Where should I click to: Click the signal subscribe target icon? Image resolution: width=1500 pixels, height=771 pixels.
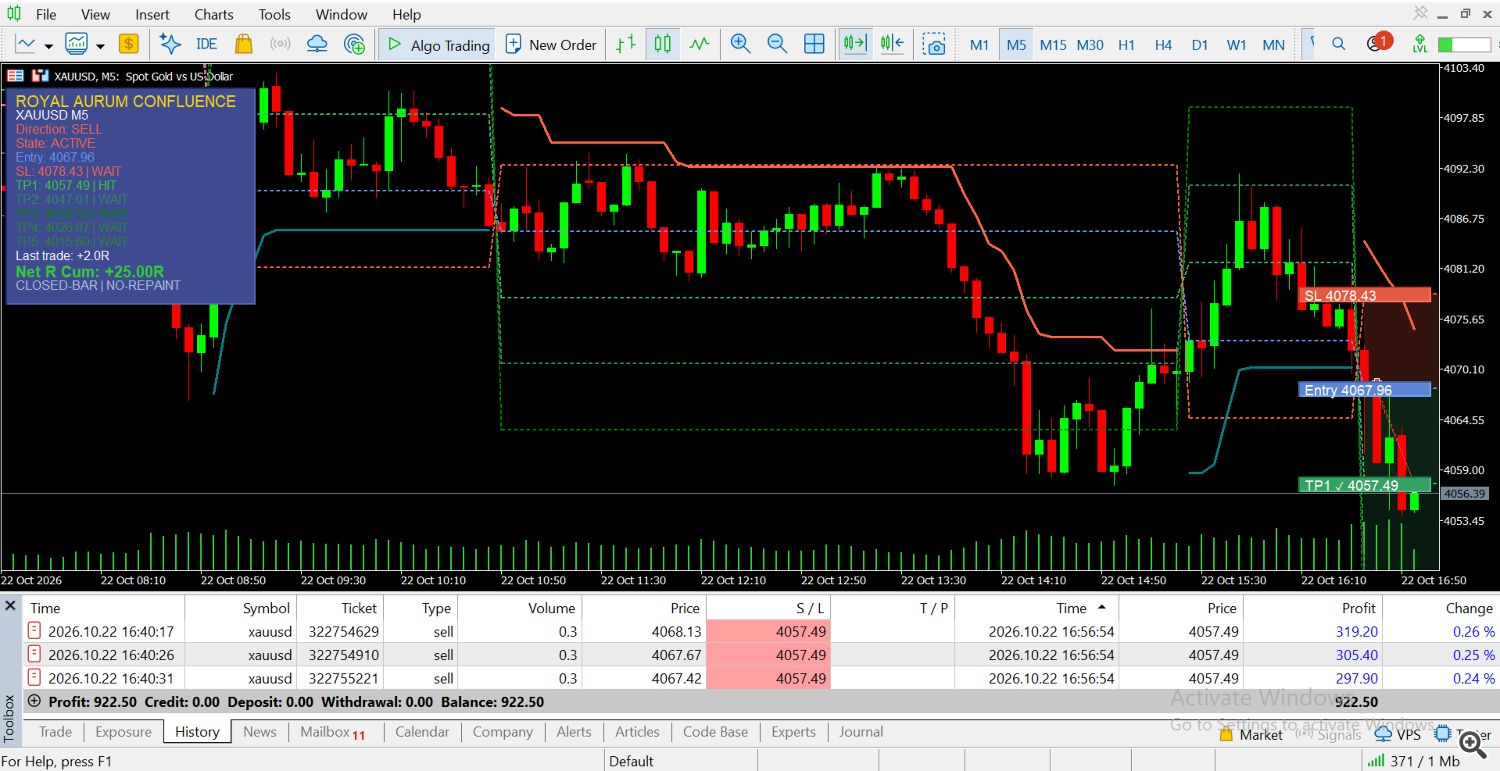click(x=354, y=44)
